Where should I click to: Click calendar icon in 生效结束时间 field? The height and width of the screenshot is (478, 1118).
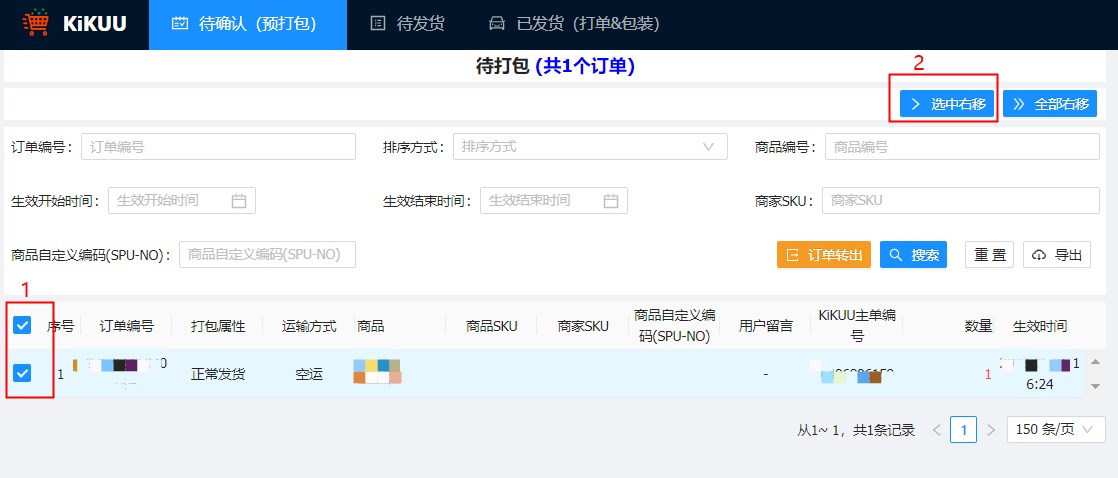(610, 200)
